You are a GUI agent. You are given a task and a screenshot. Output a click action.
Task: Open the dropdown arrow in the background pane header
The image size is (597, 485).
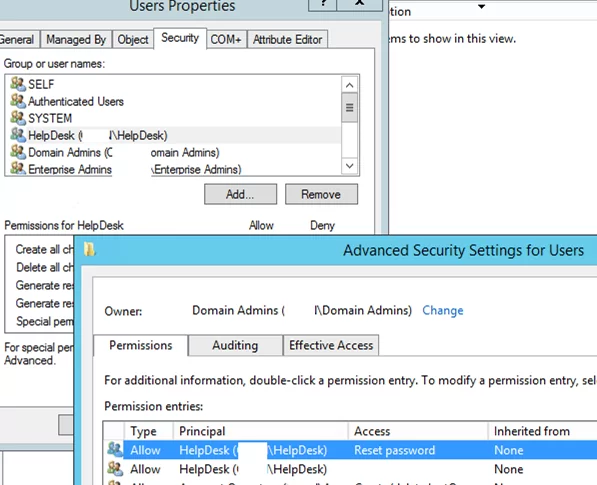point(482,6)
